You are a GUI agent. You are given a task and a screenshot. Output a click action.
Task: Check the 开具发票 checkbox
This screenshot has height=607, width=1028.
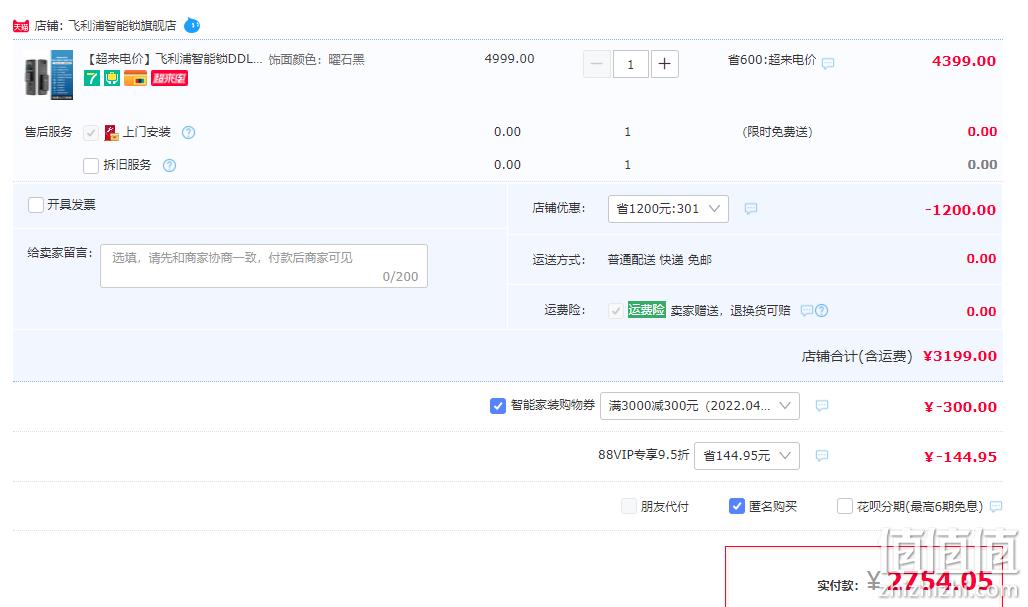(x=36, y=205)
